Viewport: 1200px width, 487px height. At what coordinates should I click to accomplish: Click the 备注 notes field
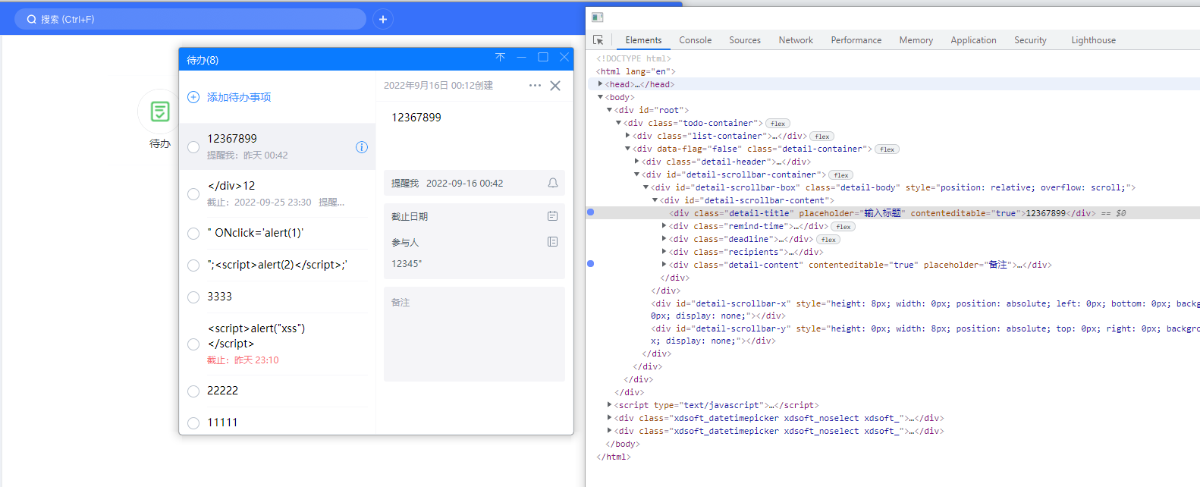pos(474,334)
